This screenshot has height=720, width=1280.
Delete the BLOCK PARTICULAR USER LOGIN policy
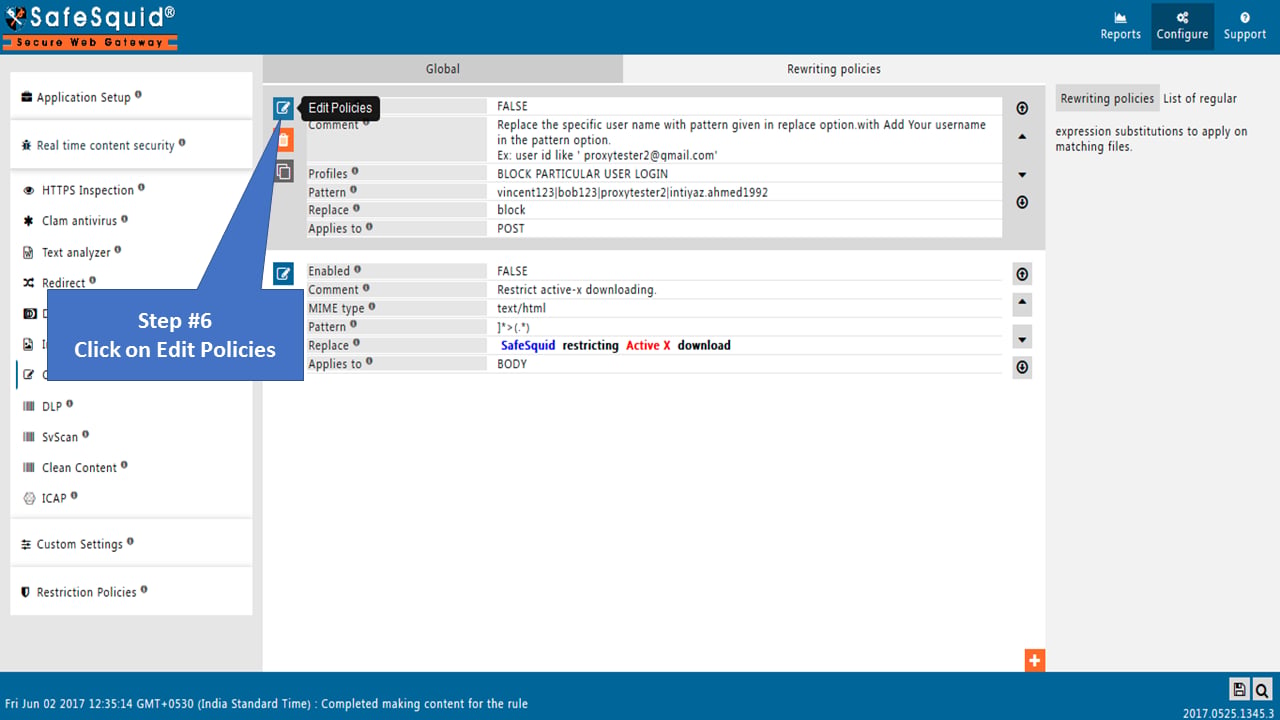[x=283, y=140]
